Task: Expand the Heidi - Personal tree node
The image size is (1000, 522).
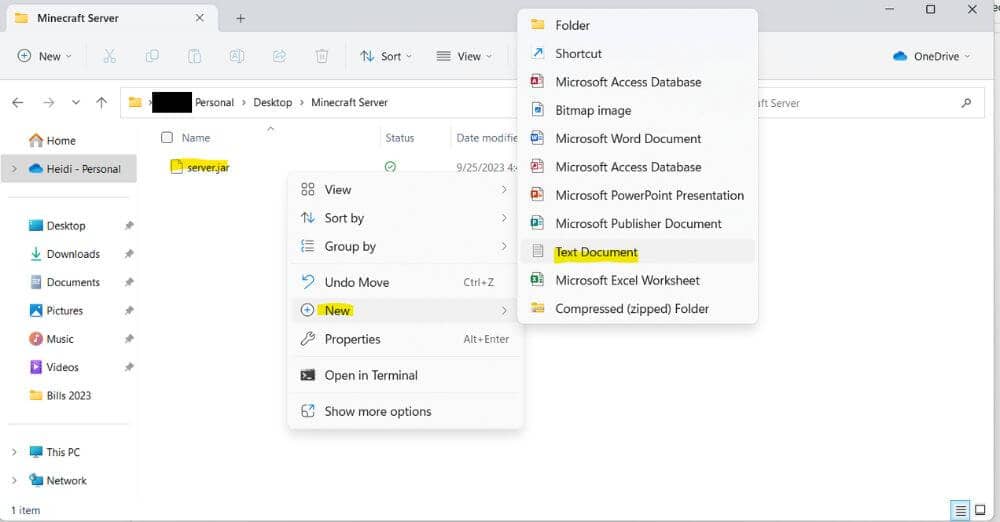Action: click(x=14, y=168)
